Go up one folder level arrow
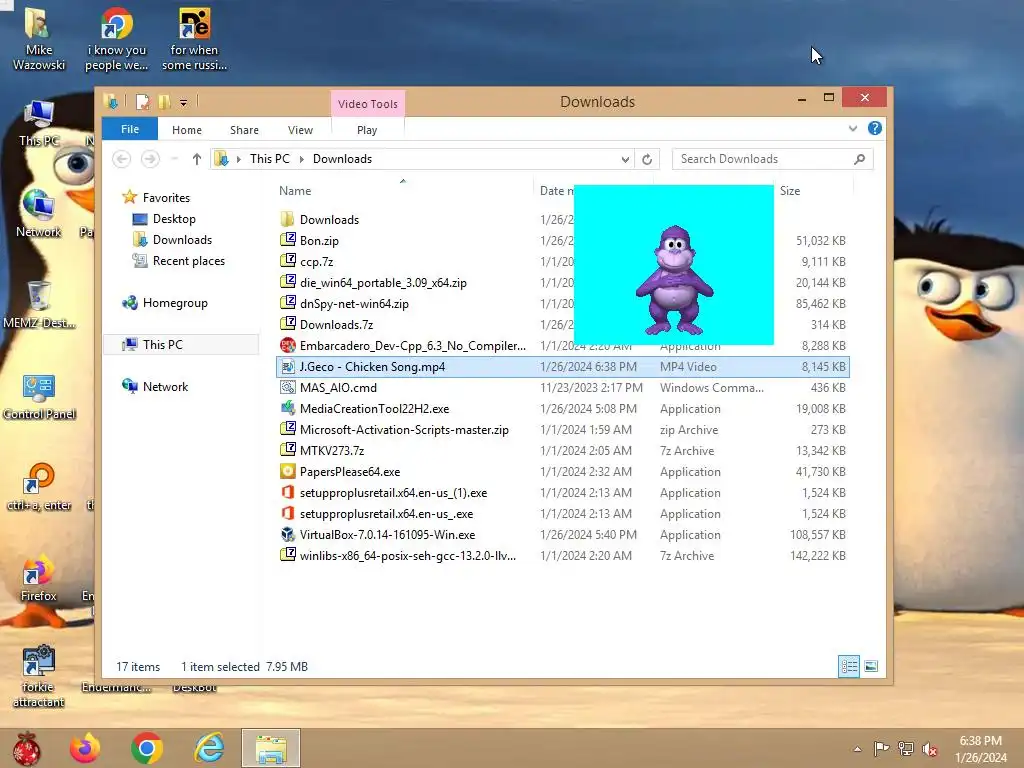The height and width of the screenshot is (768, 1024). (197, 159)
